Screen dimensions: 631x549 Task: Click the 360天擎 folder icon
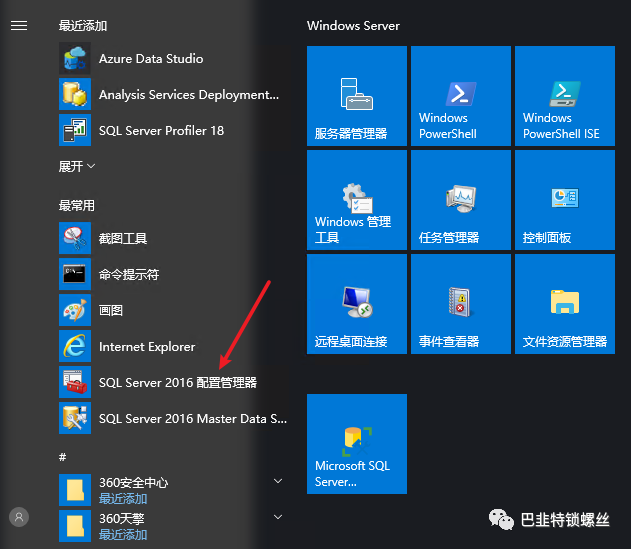(x=75, y=526)
